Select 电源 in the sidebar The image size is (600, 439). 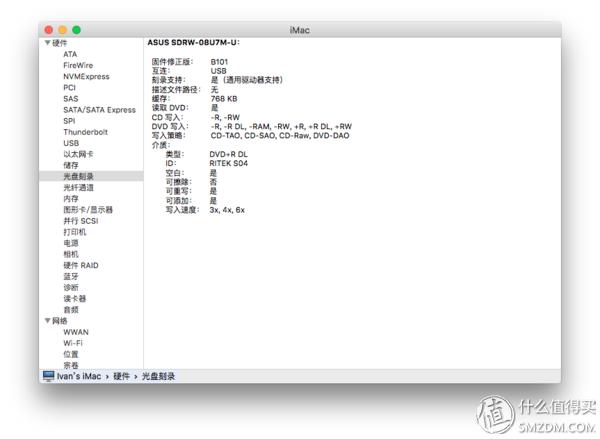click(x=71, y=243)
